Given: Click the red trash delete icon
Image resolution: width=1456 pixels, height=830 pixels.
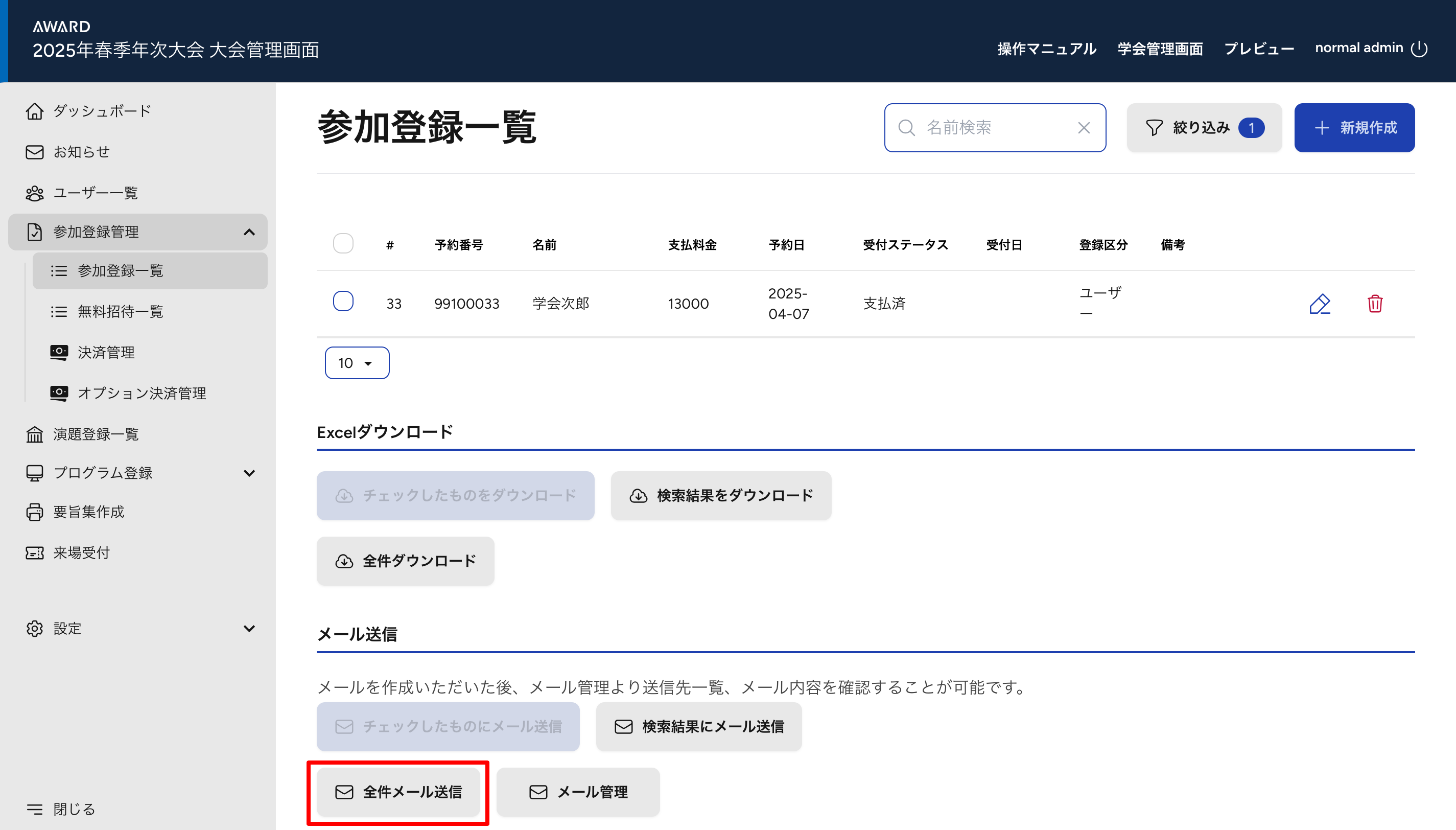Looking at the screenshot, I should click(x=1375, y=304).
